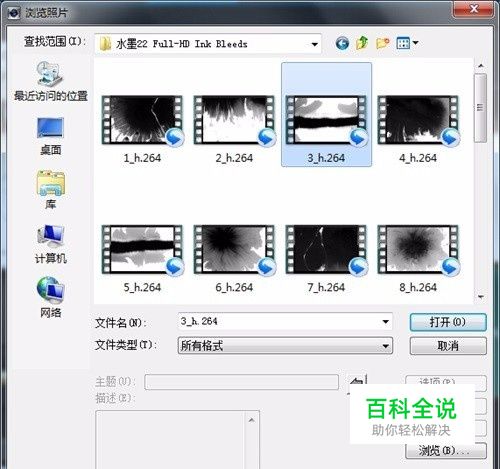Expand the look-in folder dropdown (查找范围)
The width and height of the screenshot is (500, 469).
314,44
